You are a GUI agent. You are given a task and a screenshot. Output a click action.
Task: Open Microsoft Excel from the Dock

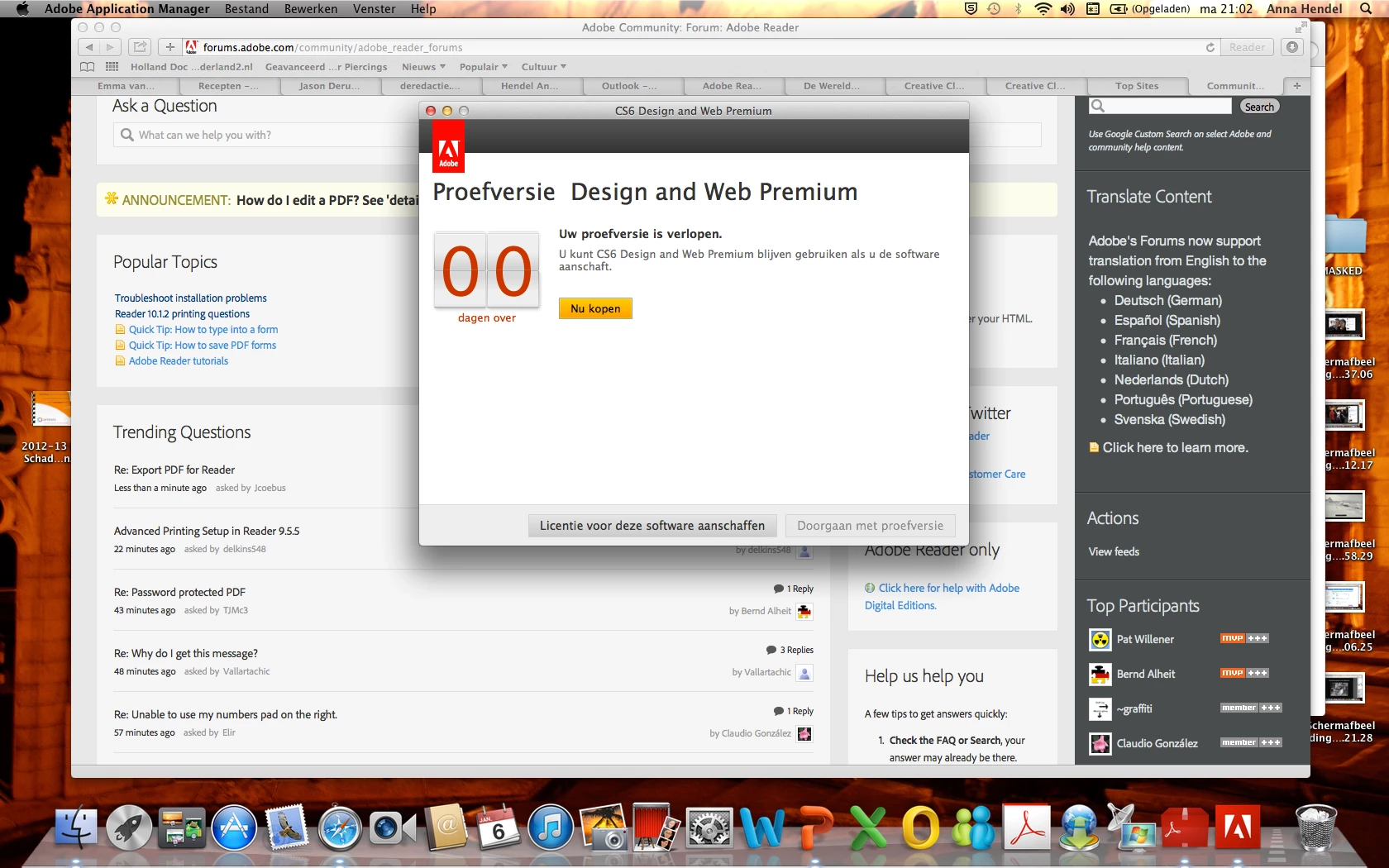click(867, 827)
